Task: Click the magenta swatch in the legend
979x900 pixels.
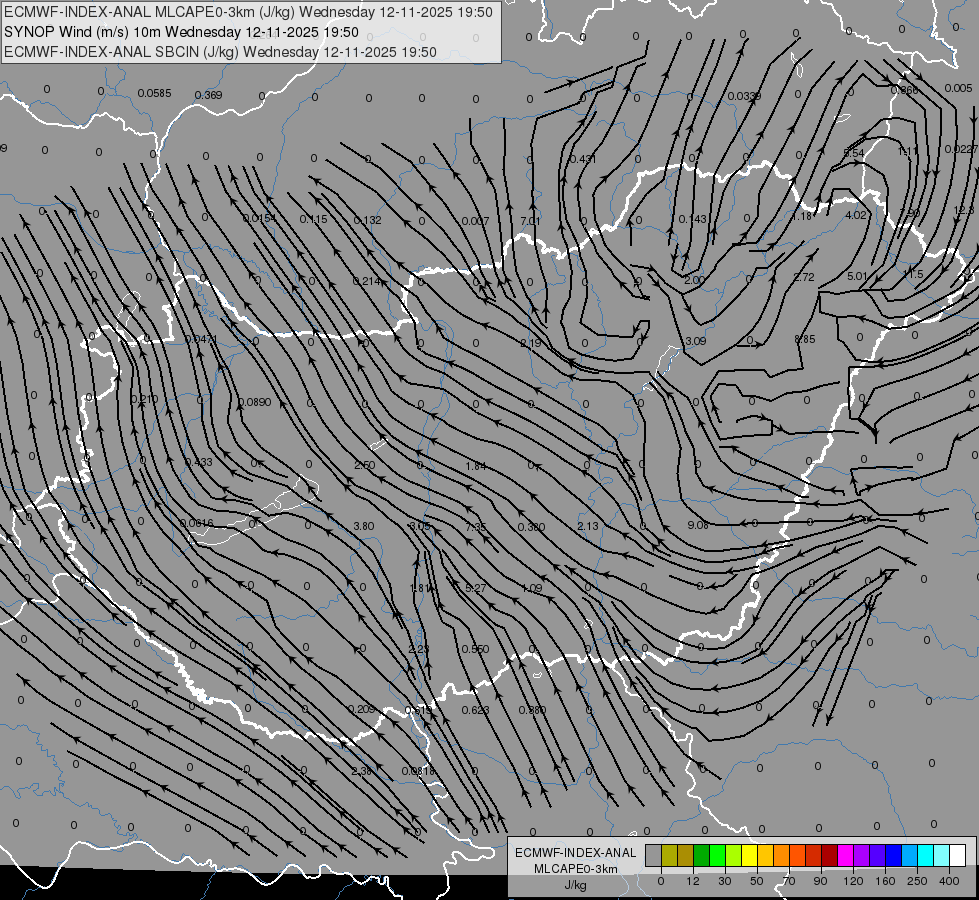Action: tap(846, 855)
